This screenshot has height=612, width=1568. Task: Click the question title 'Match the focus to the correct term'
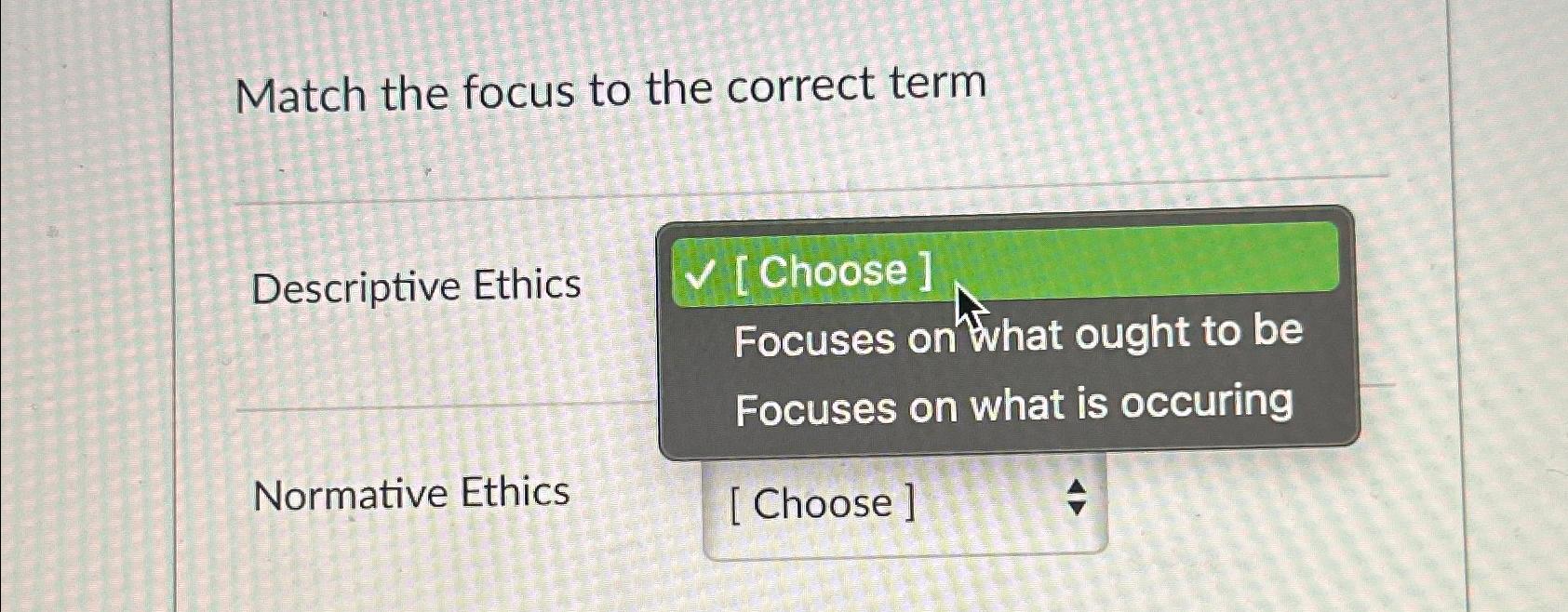(x=611, y=86)
